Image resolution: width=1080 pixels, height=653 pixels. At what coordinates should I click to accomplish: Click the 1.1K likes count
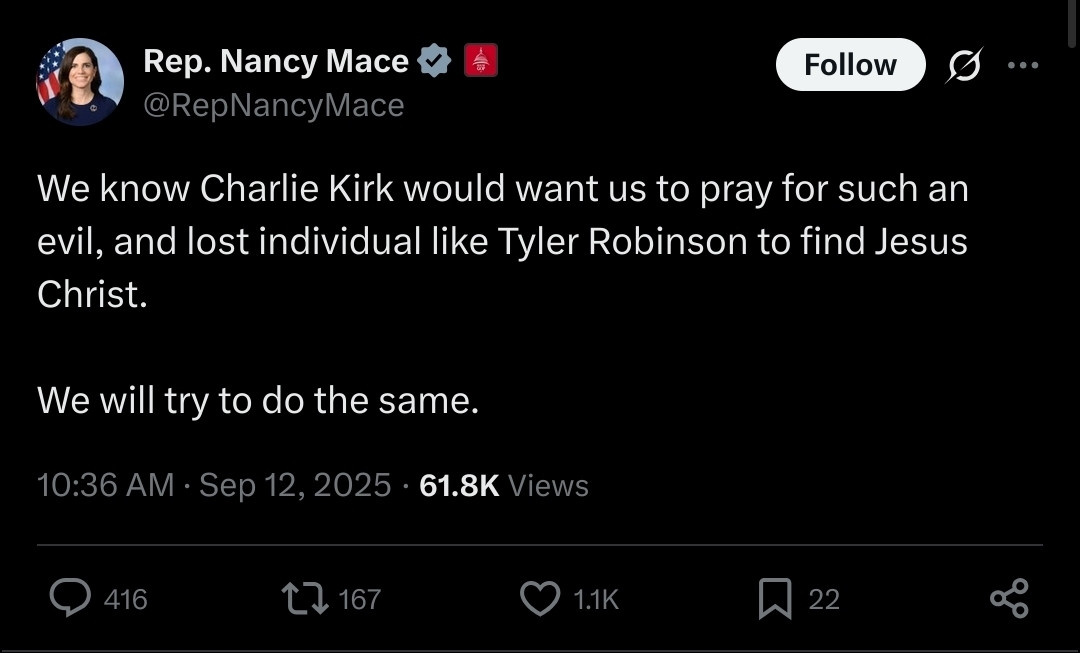point(596,599)
